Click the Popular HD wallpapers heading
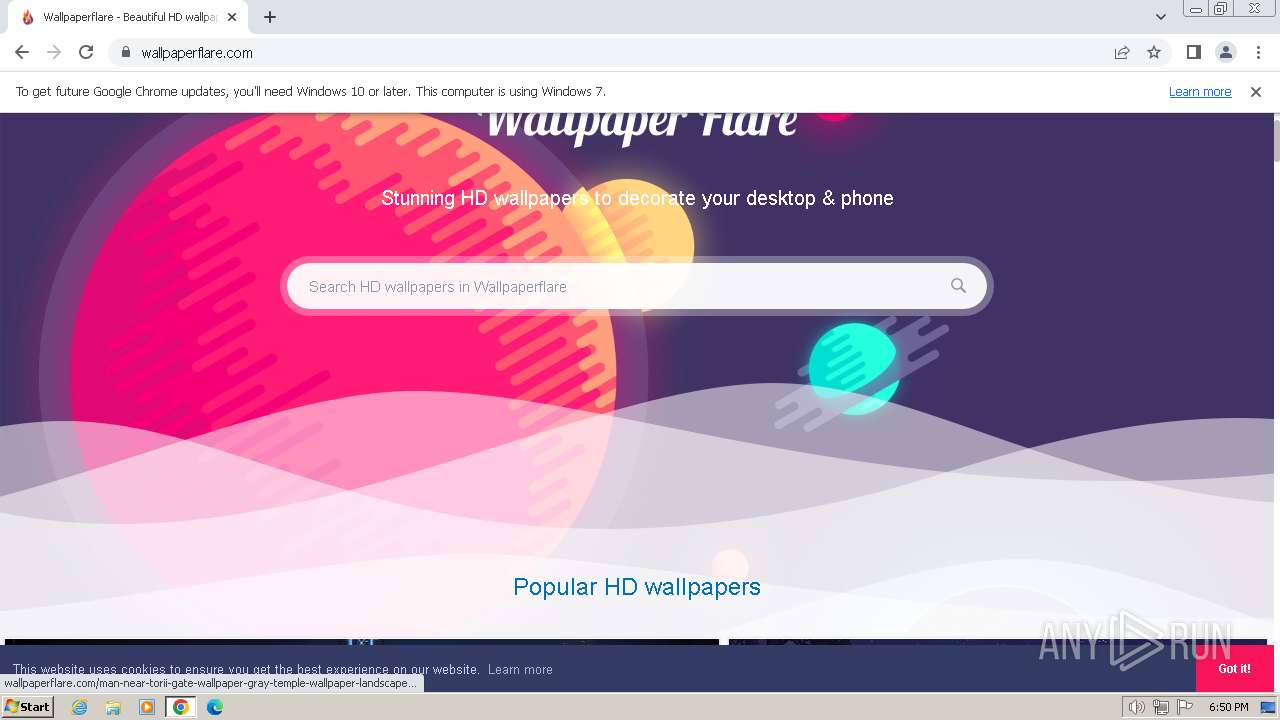 [x=637, y=587]
